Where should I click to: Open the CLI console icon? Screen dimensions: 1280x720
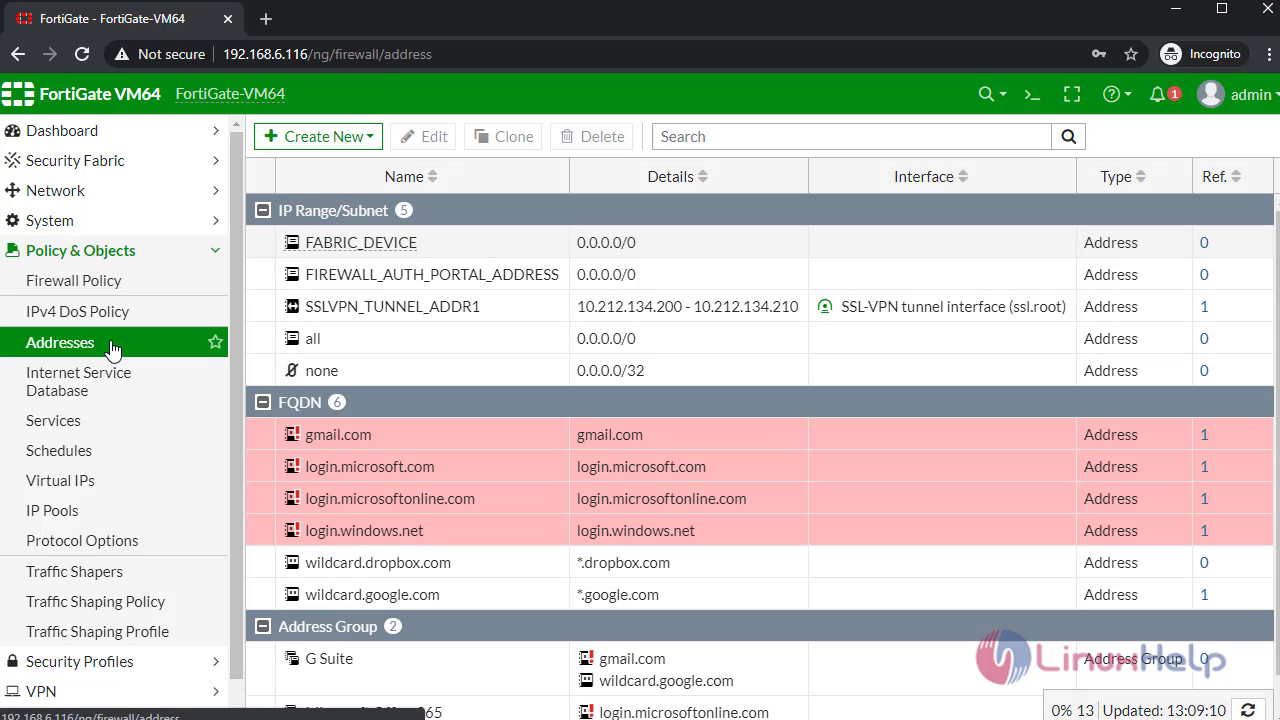[x=1032, y=94]
